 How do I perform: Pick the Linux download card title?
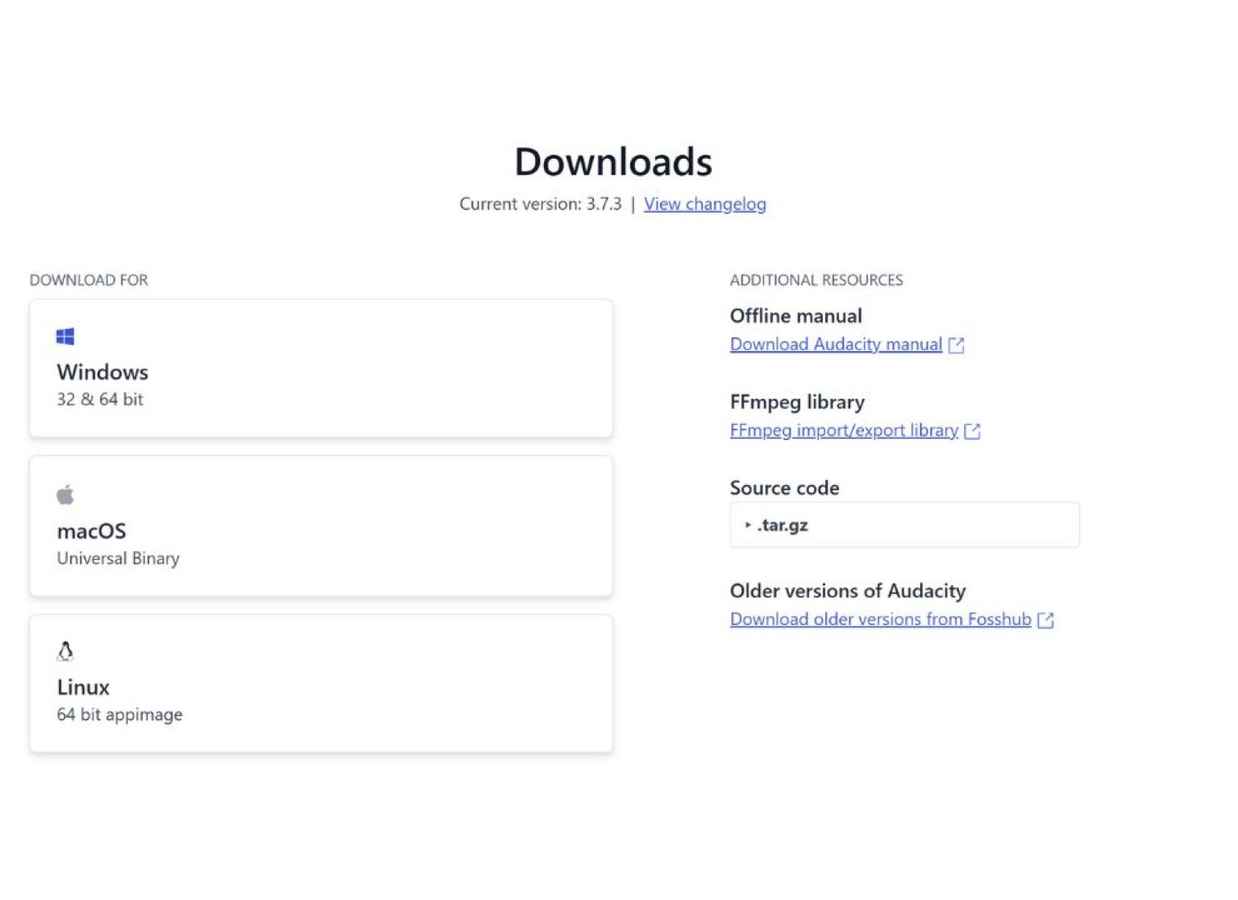click(83, 687)
